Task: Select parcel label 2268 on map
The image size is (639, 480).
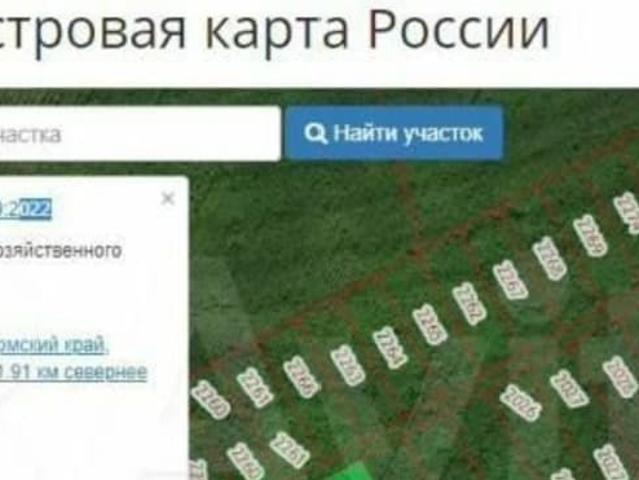Action: point(550,258)
